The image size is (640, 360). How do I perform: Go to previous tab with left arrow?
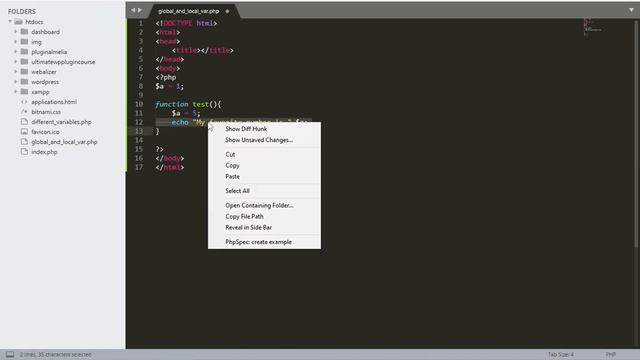133,10
